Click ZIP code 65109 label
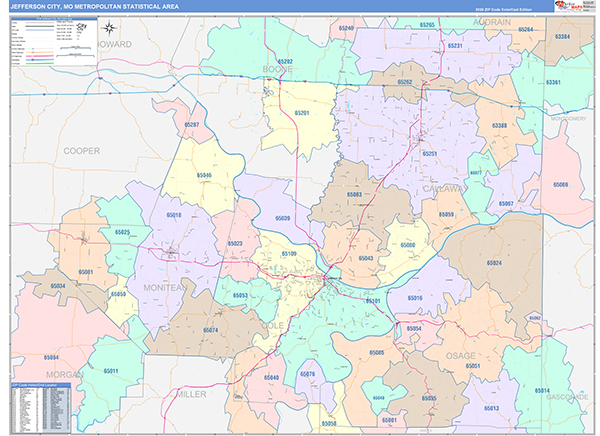Viewport: 600px width, 436px height. click(288, 254)
